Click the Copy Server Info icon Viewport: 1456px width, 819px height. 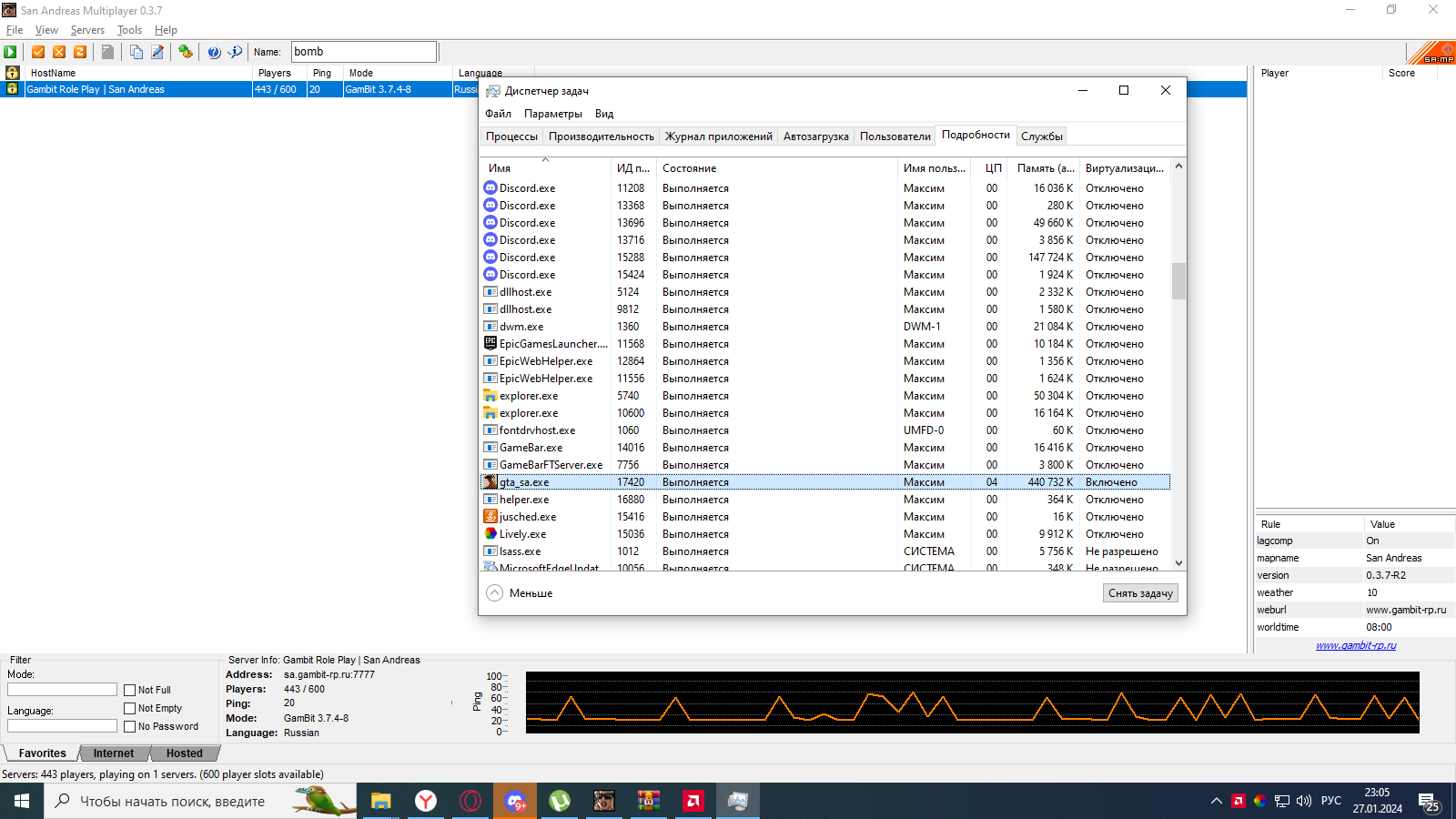point(136,52)
